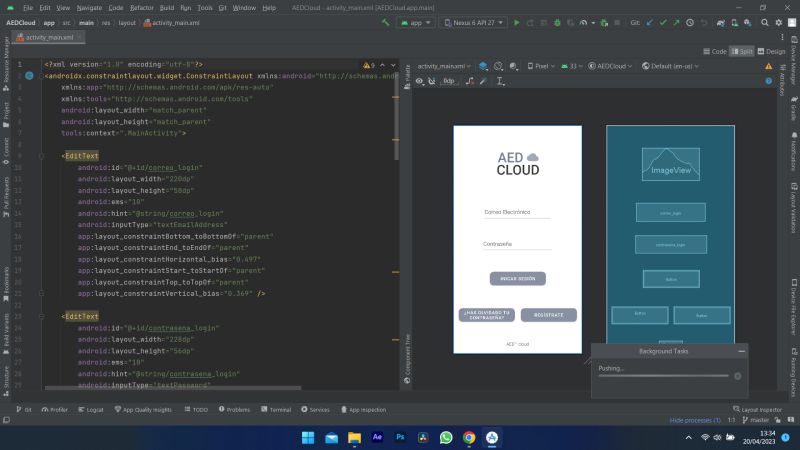Click the Search Everywhere magnifier icon
800x450 pixels.
[765, 22]
